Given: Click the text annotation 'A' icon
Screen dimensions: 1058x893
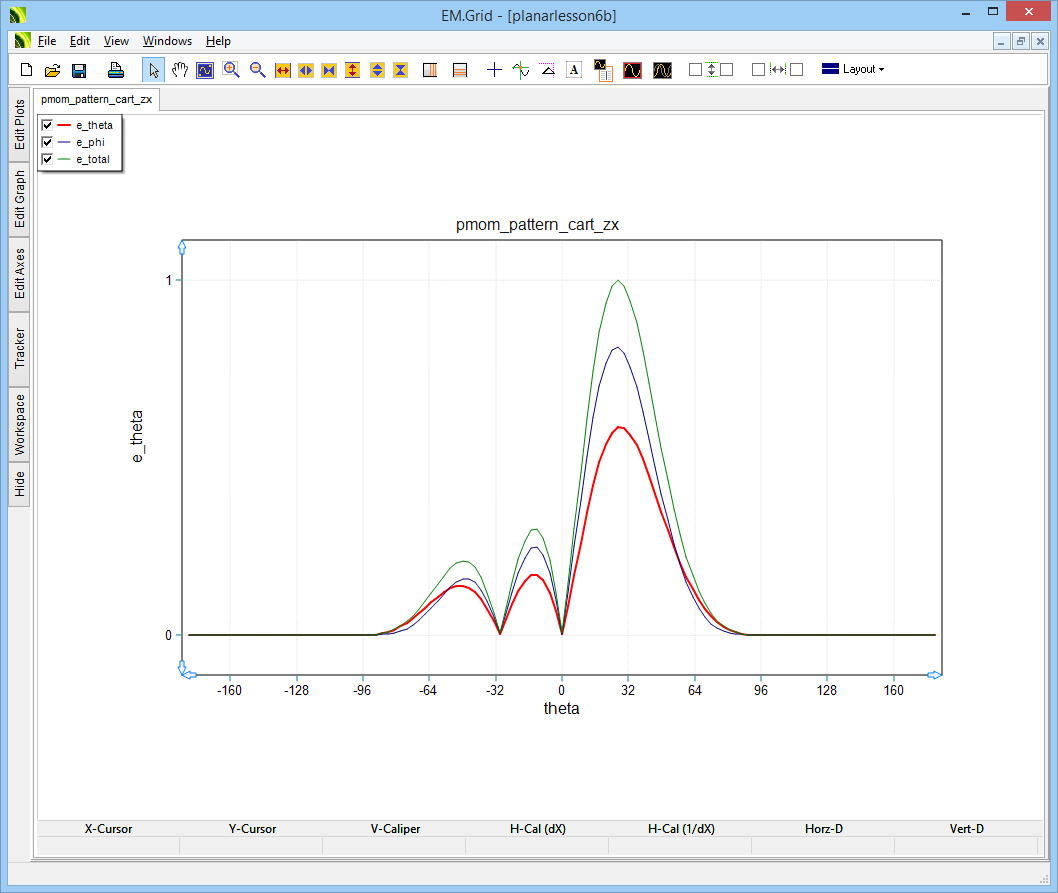Looking at the screenshot, I should click(574, 70).
